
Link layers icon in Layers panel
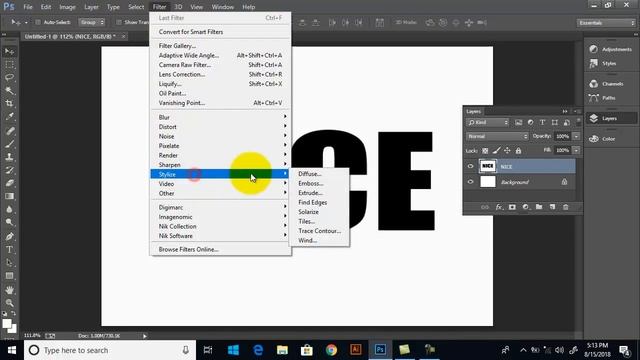484,207
